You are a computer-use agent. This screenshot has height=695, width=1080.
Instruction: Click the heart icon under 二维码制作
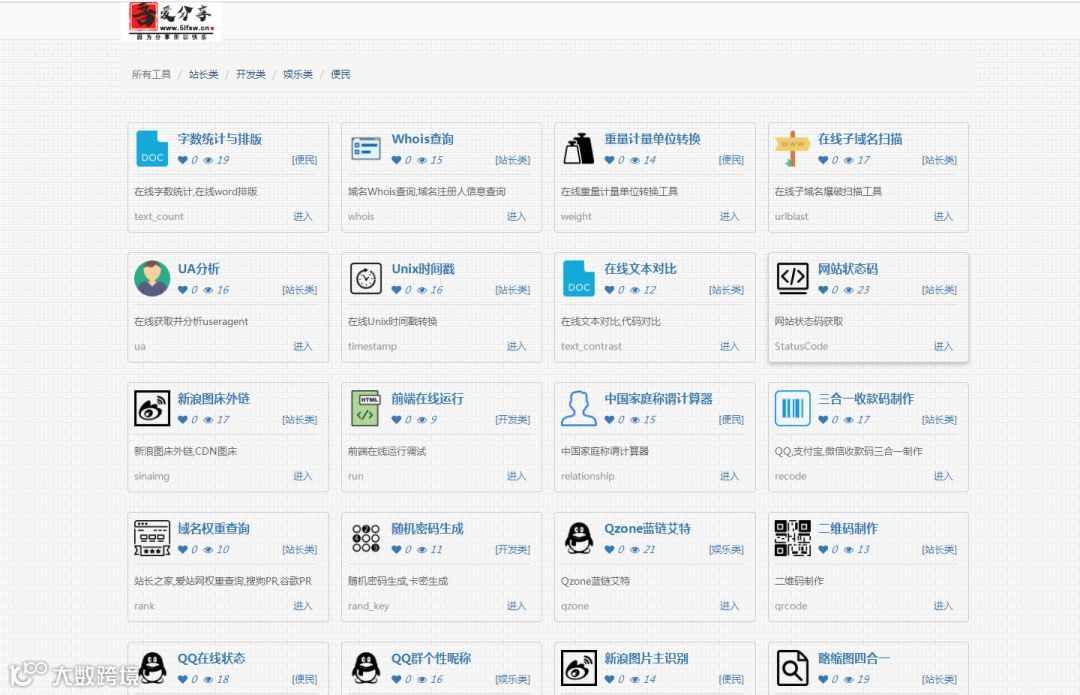tap(823, 550)
